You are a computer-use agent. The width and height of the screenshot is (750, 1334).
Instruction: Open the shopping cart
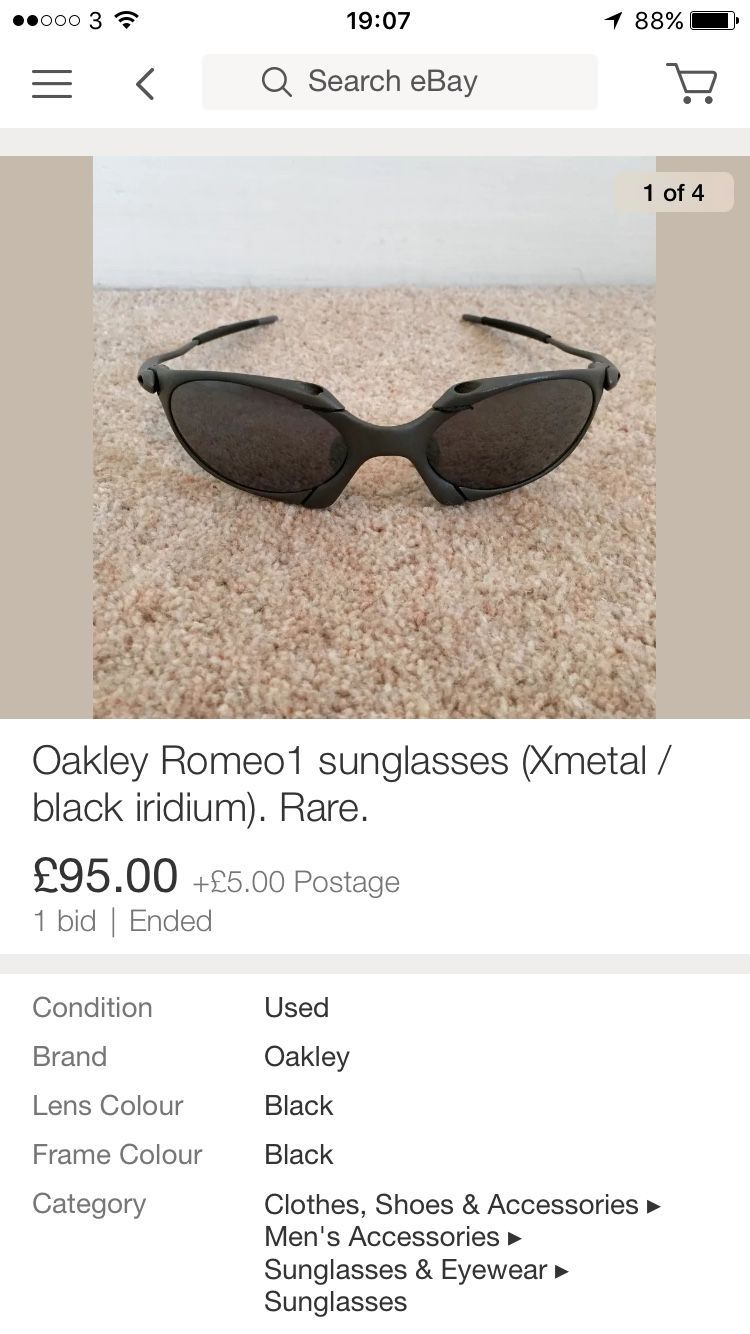691,83
